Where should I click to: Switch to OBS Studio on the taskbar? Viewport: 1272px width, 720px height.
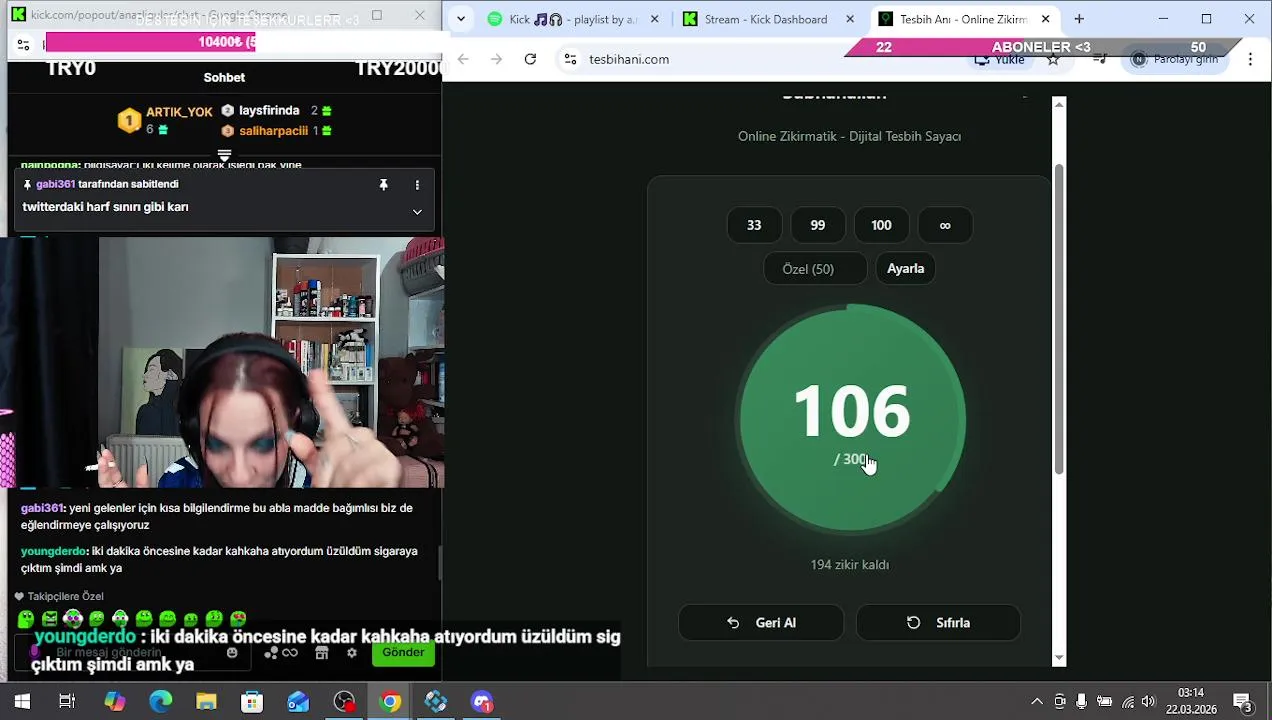tap(344, 702)
